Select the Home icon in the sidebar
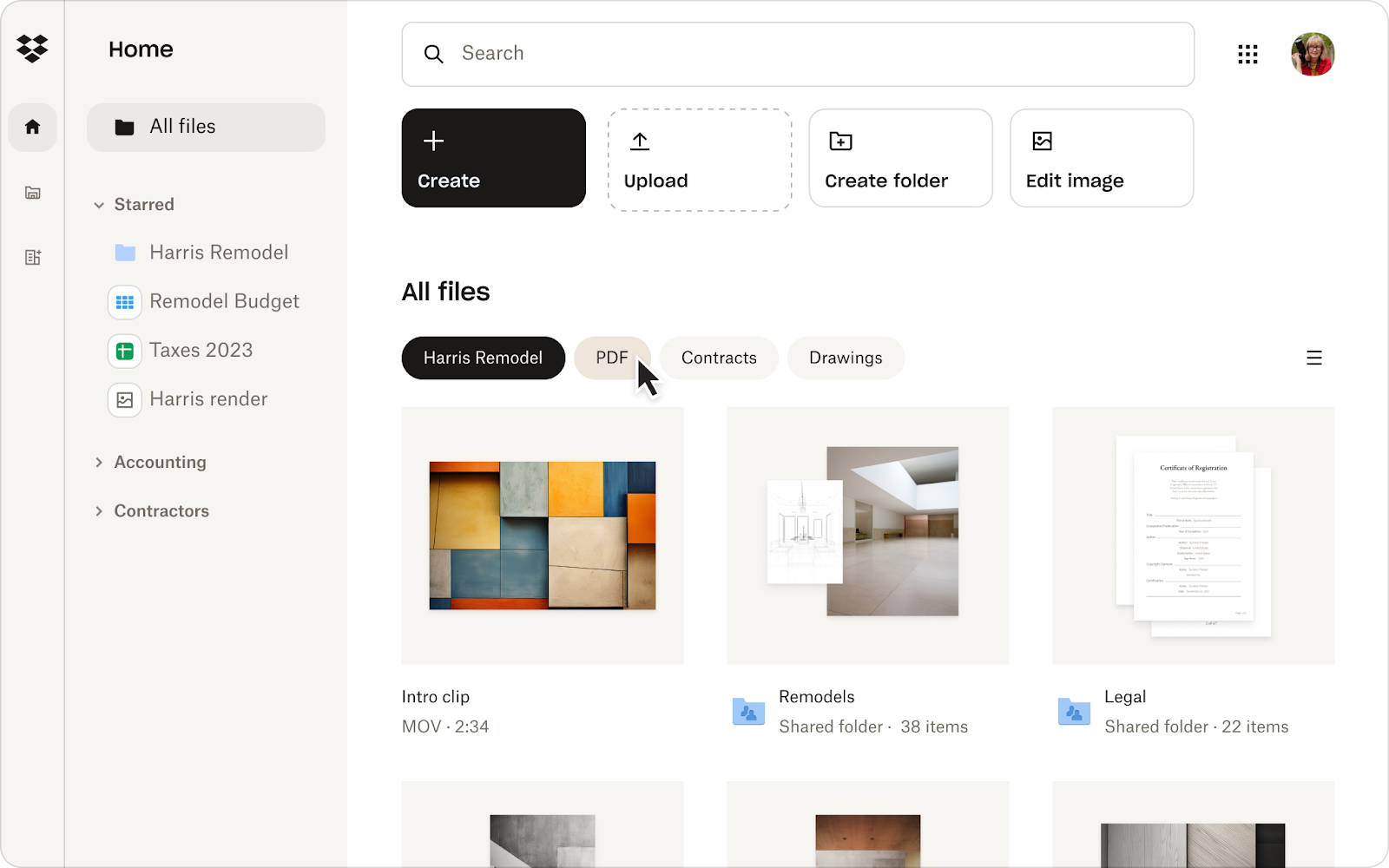 pyautogui.click(x=32, y=127)
